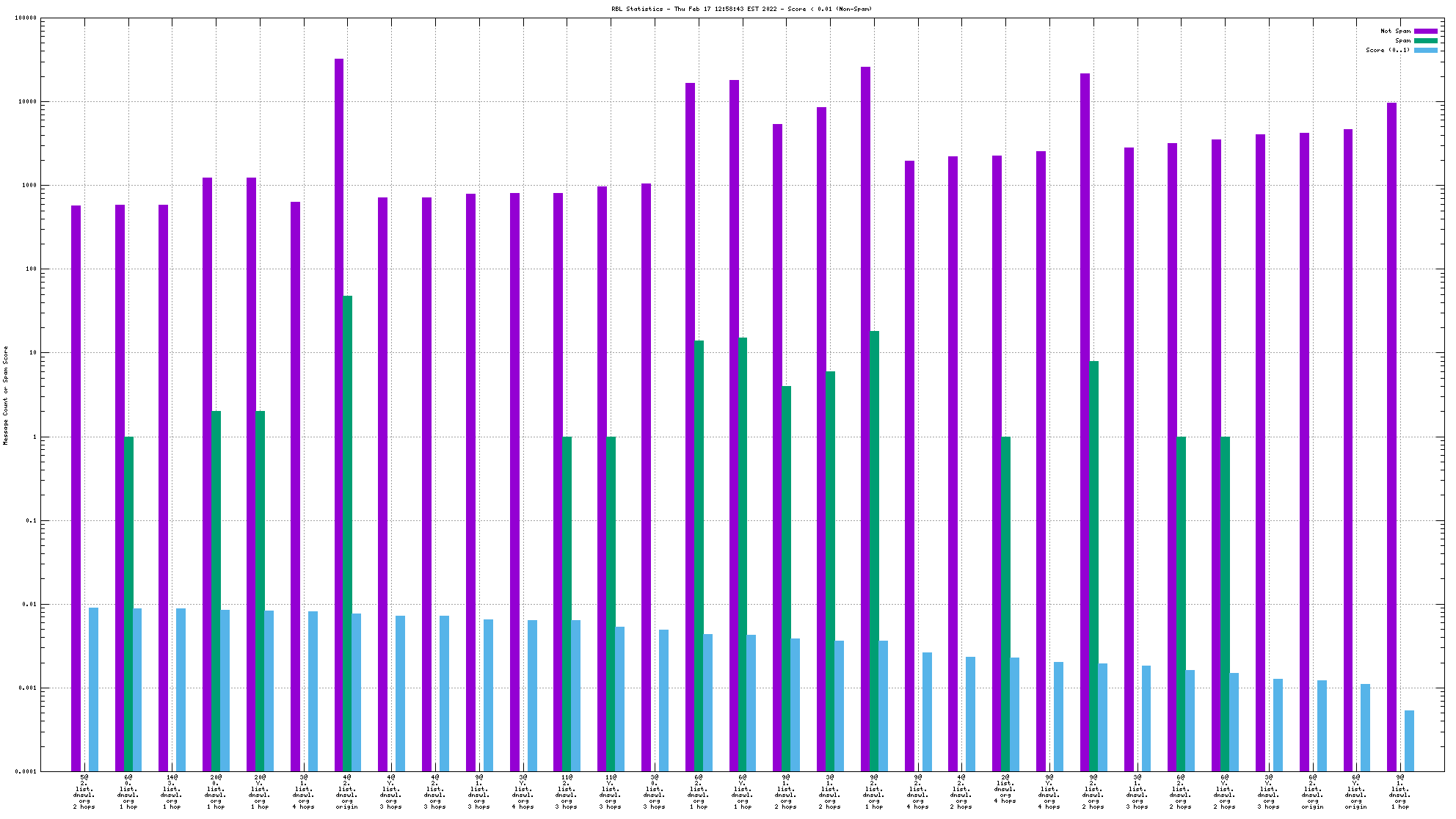1456x819 pixels.
Task: Click the '5@ 2. list.dnswl.org 2 hops' x-axis label
Action: (x=84, y=791)
